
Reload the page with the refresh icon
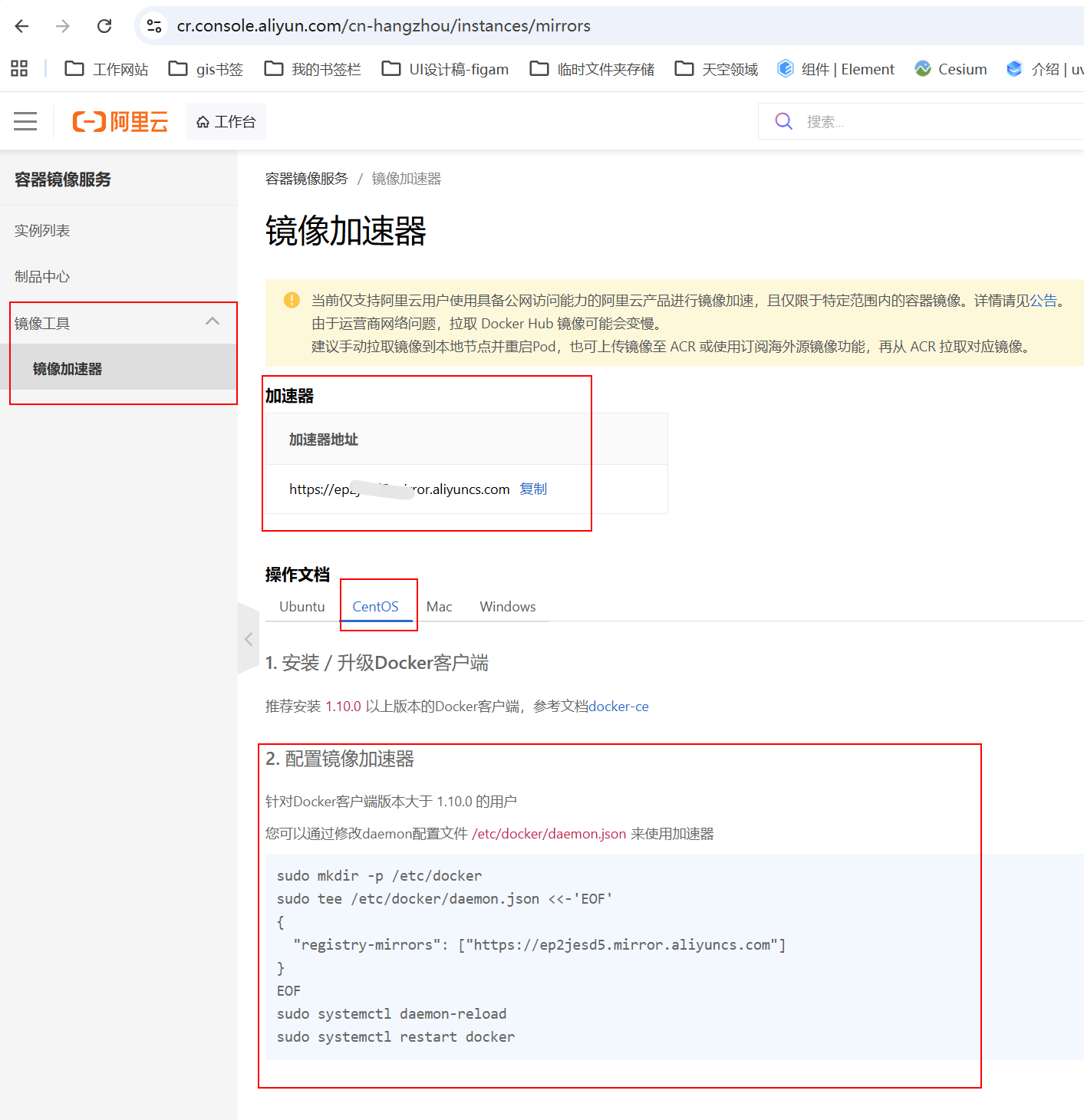[x=104, y=26]
